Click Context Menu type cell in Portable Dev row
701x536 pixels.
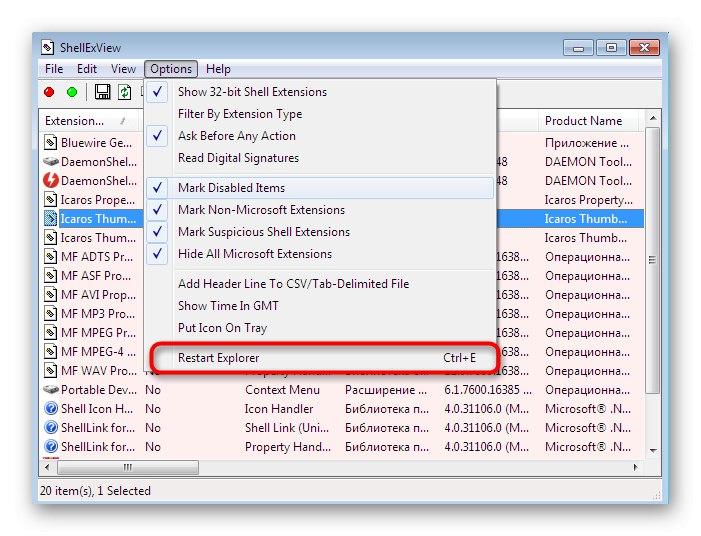pos(283,390)
